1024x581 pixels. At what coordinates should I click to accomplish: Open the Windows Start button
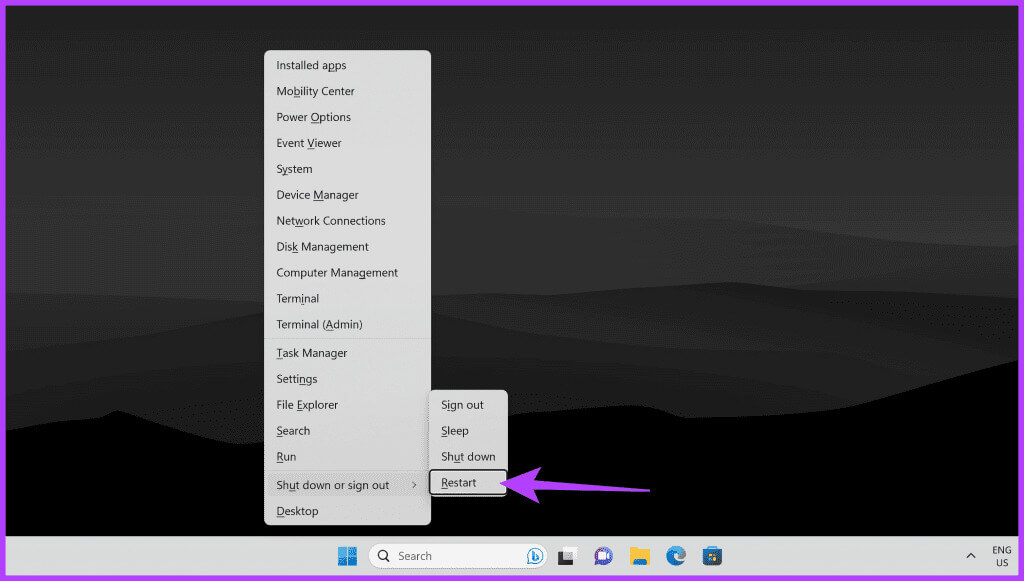347,556
